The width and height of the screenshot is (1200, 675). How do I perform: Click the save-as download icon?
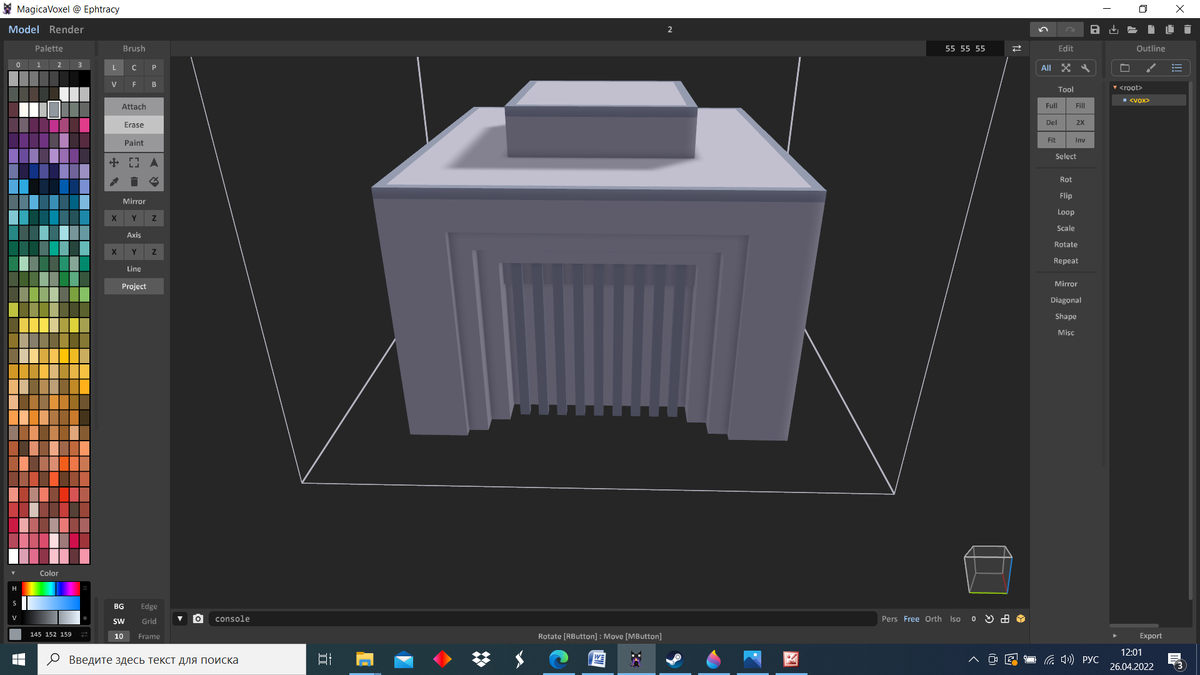(1114, 29)
